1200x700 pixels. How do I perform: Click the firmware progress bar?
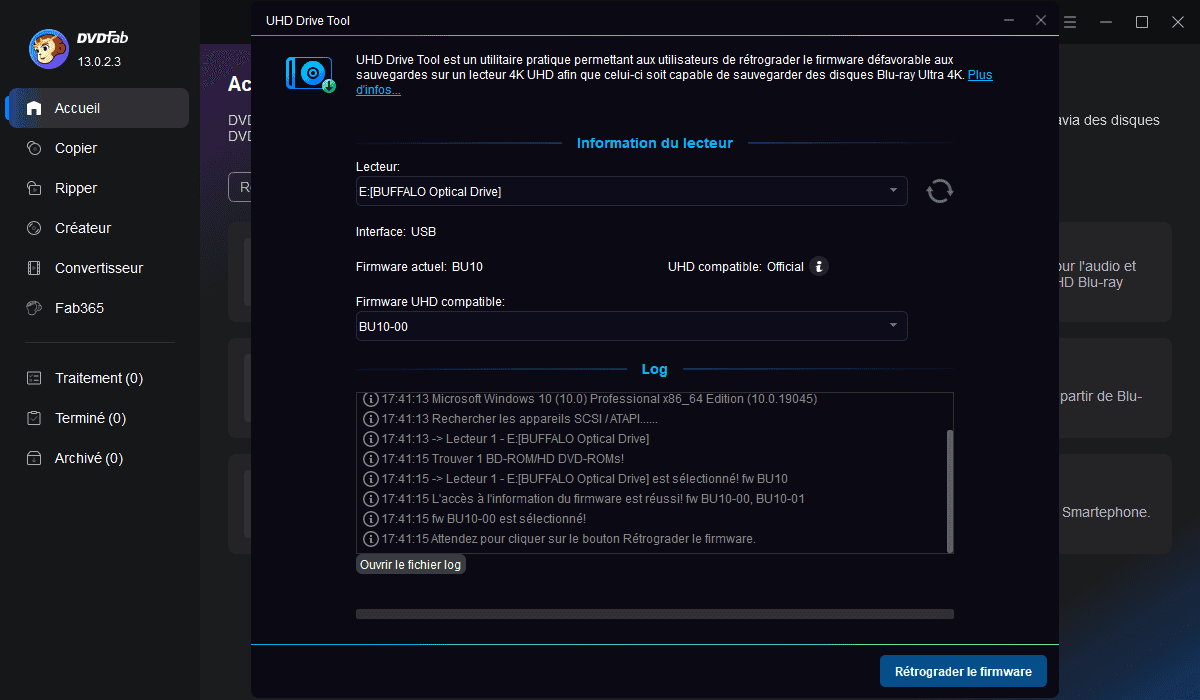click(655, 614)
